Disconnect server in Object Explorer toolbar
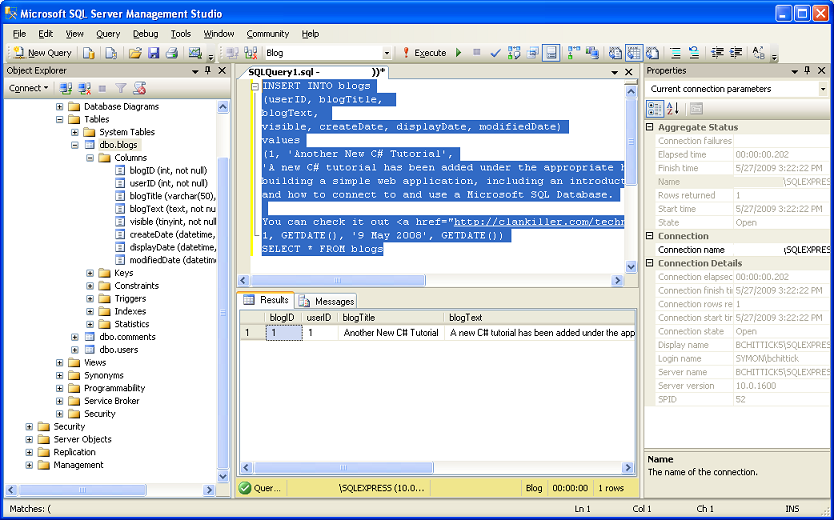The image size is (834, 520). click(x=85, y=88)
